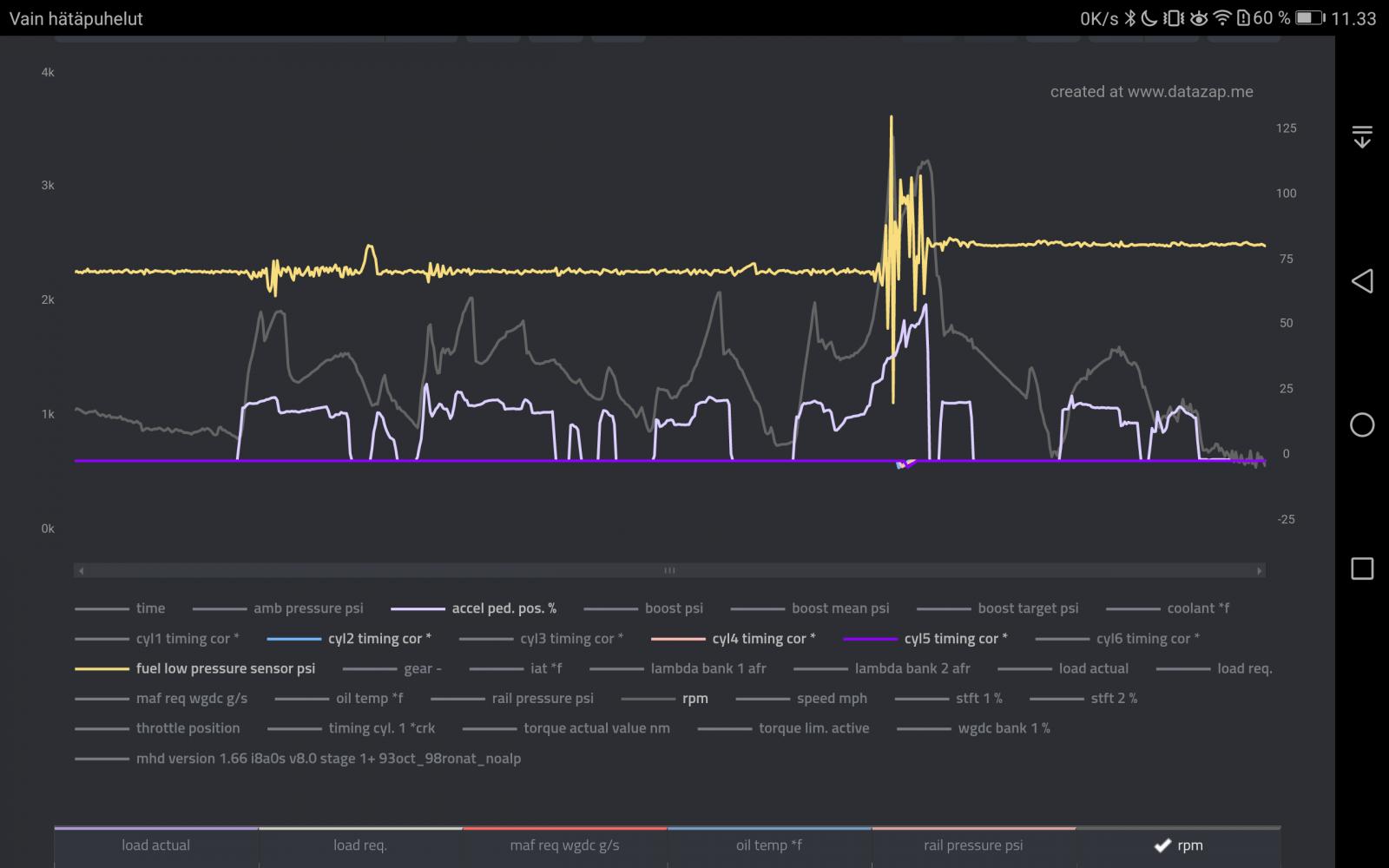This screenshot has height=868, width=1389.
Task: Click the chart horizontal scrollbar handle
Action: click(x=669, y=571)
